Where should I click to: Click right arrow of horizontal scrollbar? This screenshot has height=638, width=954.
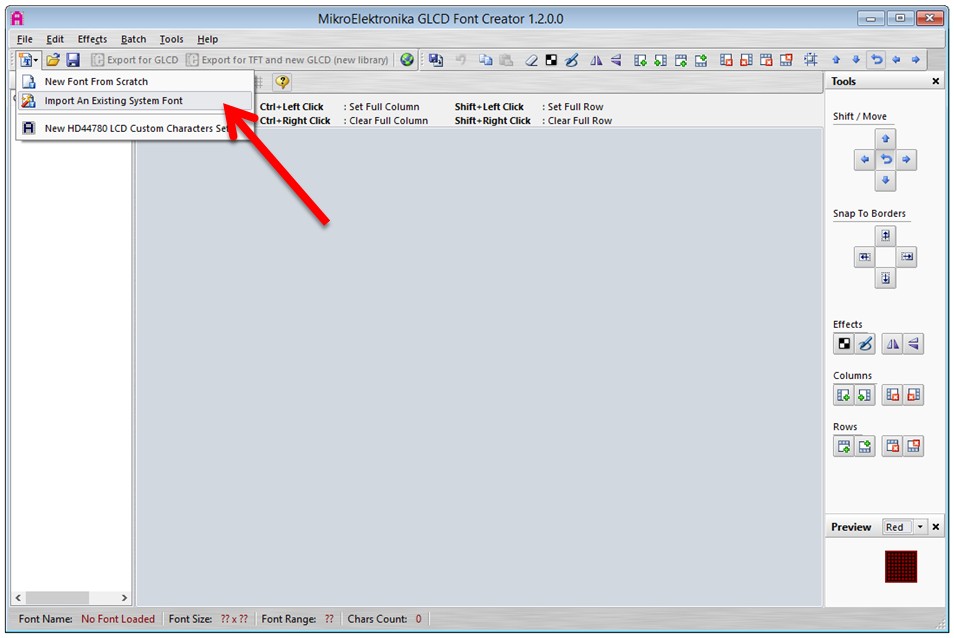(124, 598)
